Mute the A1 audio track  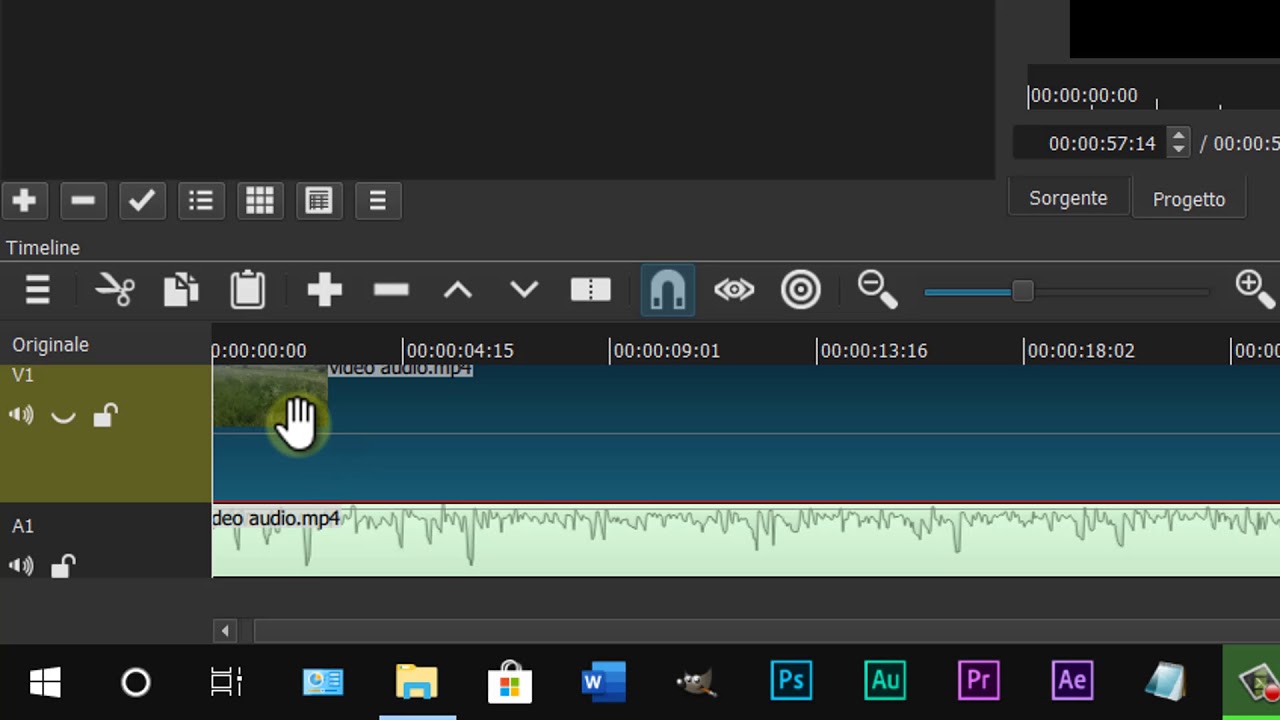(x=21, y=567)
